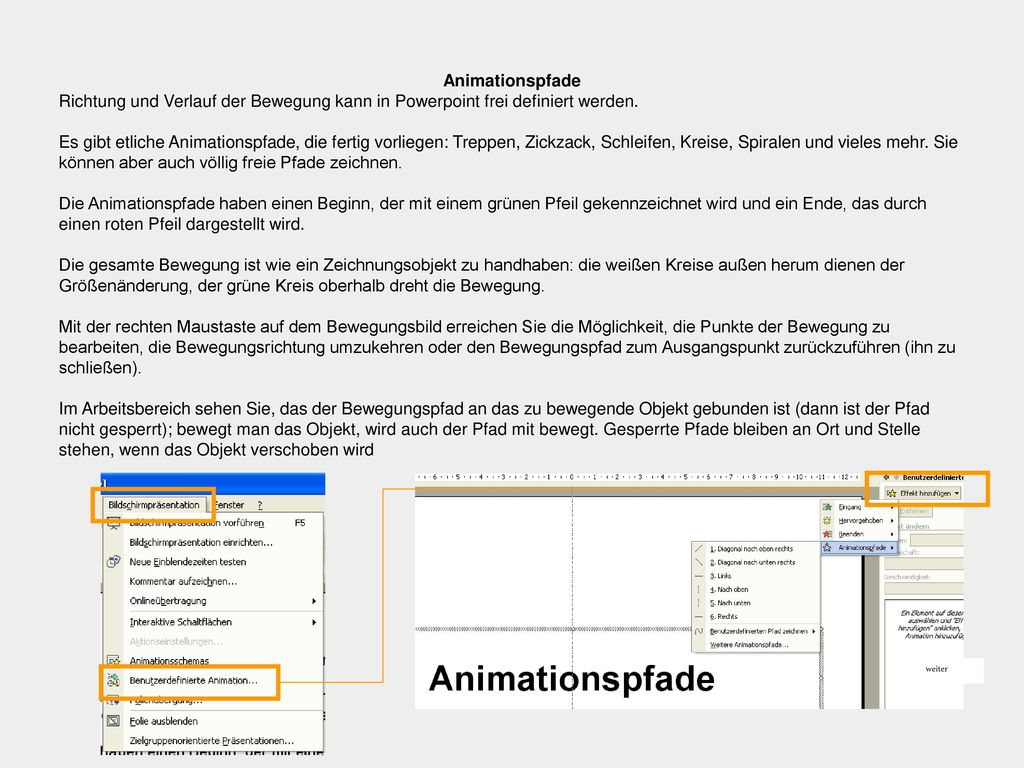Select the Animationsschemas menu entry
The width and height of the screenshot is (1024, 768).
[214, 660]
